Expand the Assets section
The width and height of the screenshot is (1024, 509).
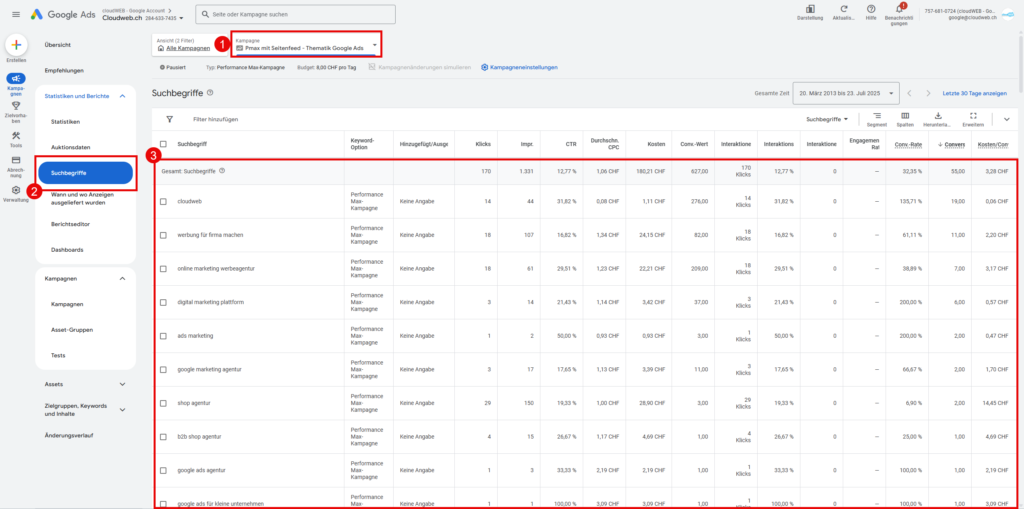pyautogui.click(x=122, y=383)
